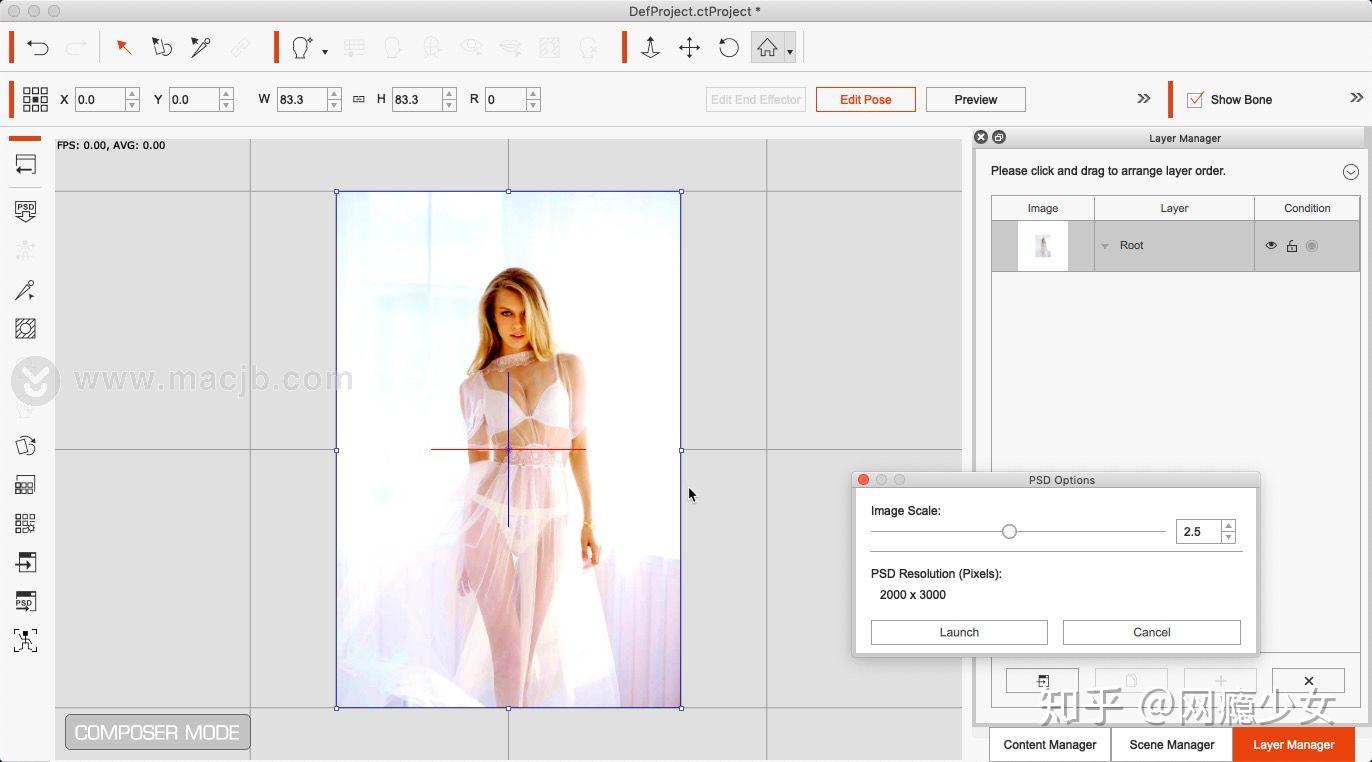This screenshot has height=762, width=1372.
Task: Click the PSD import icon in sidebar
Action: [25, 211]
